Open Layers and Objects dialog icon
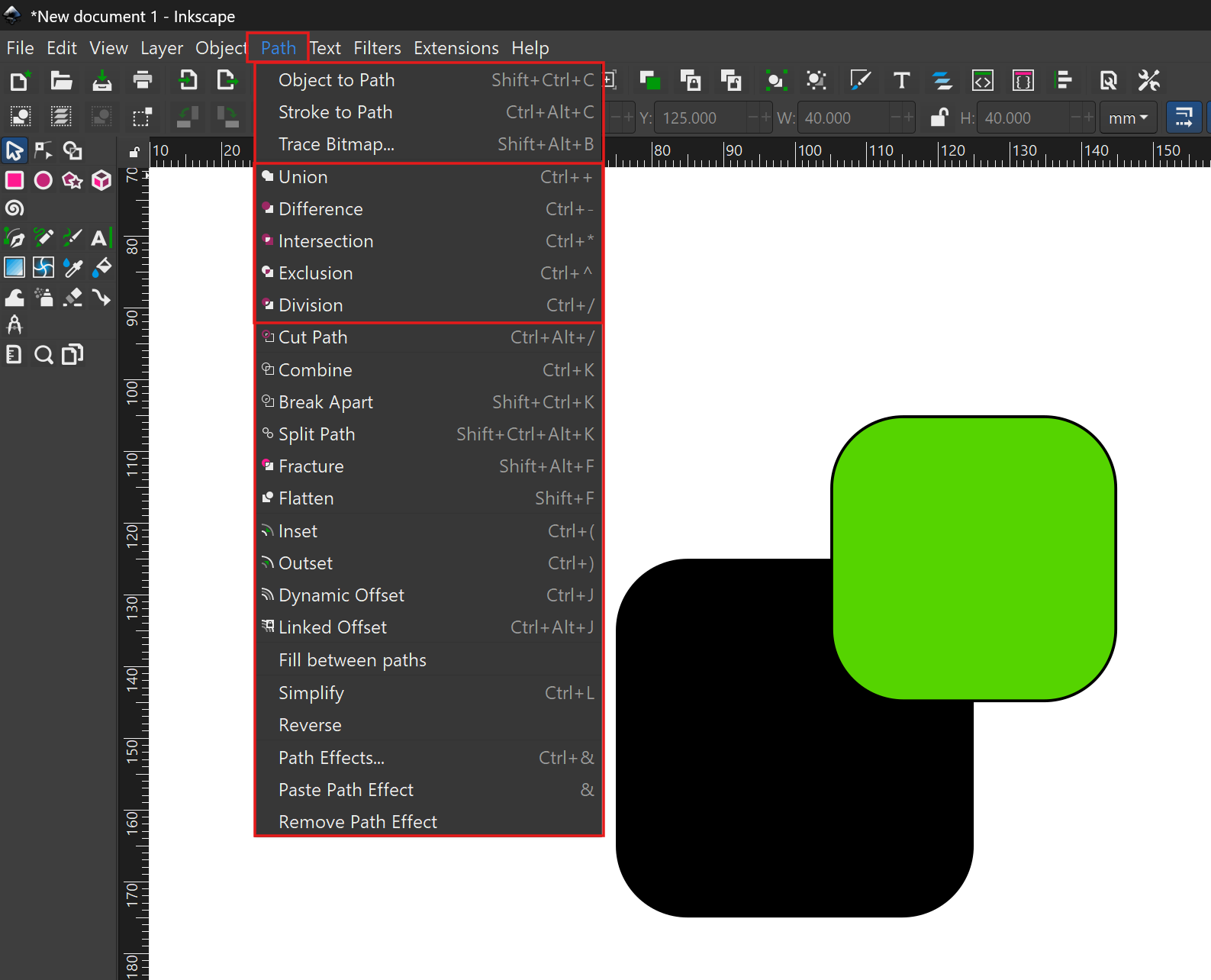1211x980 pixels. pos(942,80)
